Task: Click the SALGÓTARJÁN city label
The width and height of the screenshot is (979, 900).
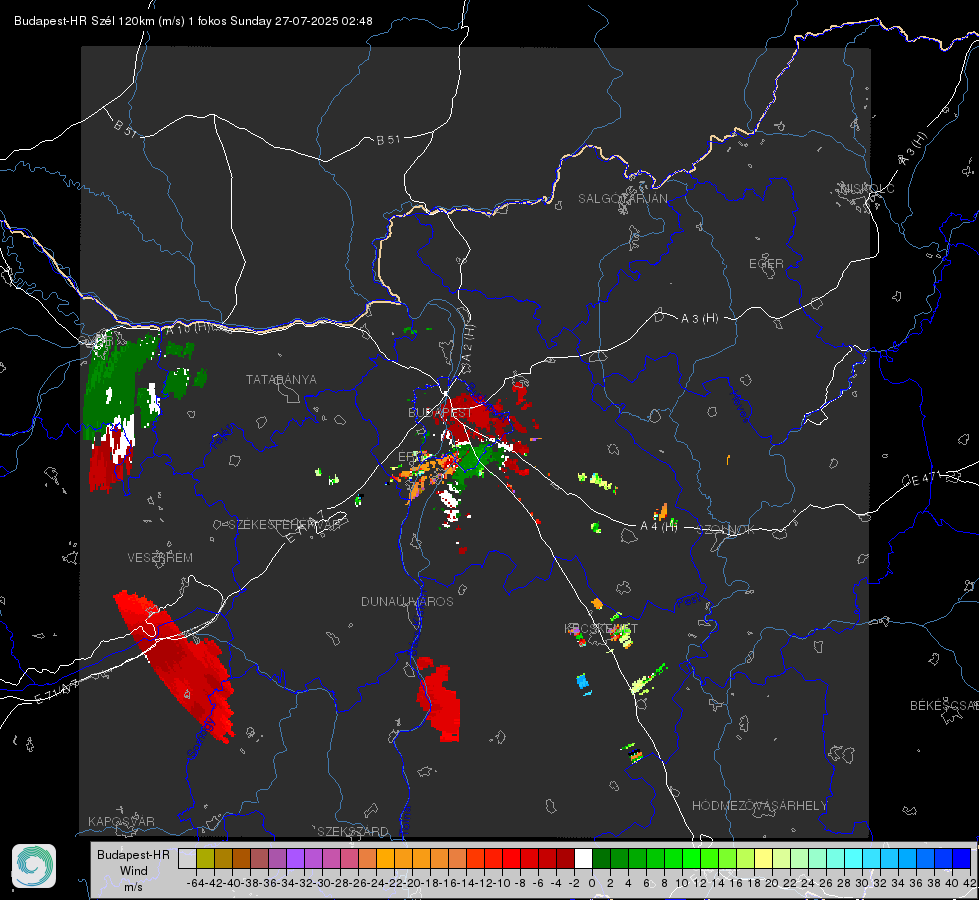Action: click(x=622, y=199)
